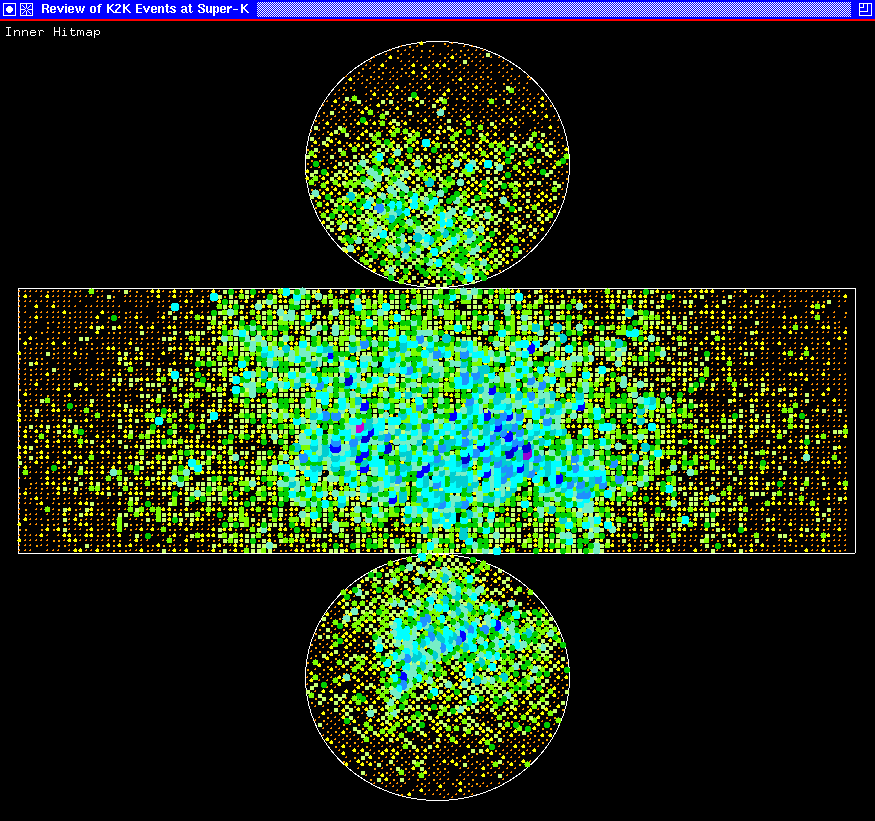Open the window menu icon in title bar
The height and width of the screenshot is (821, 875).
pyautogui.click(x=9, y=9)
